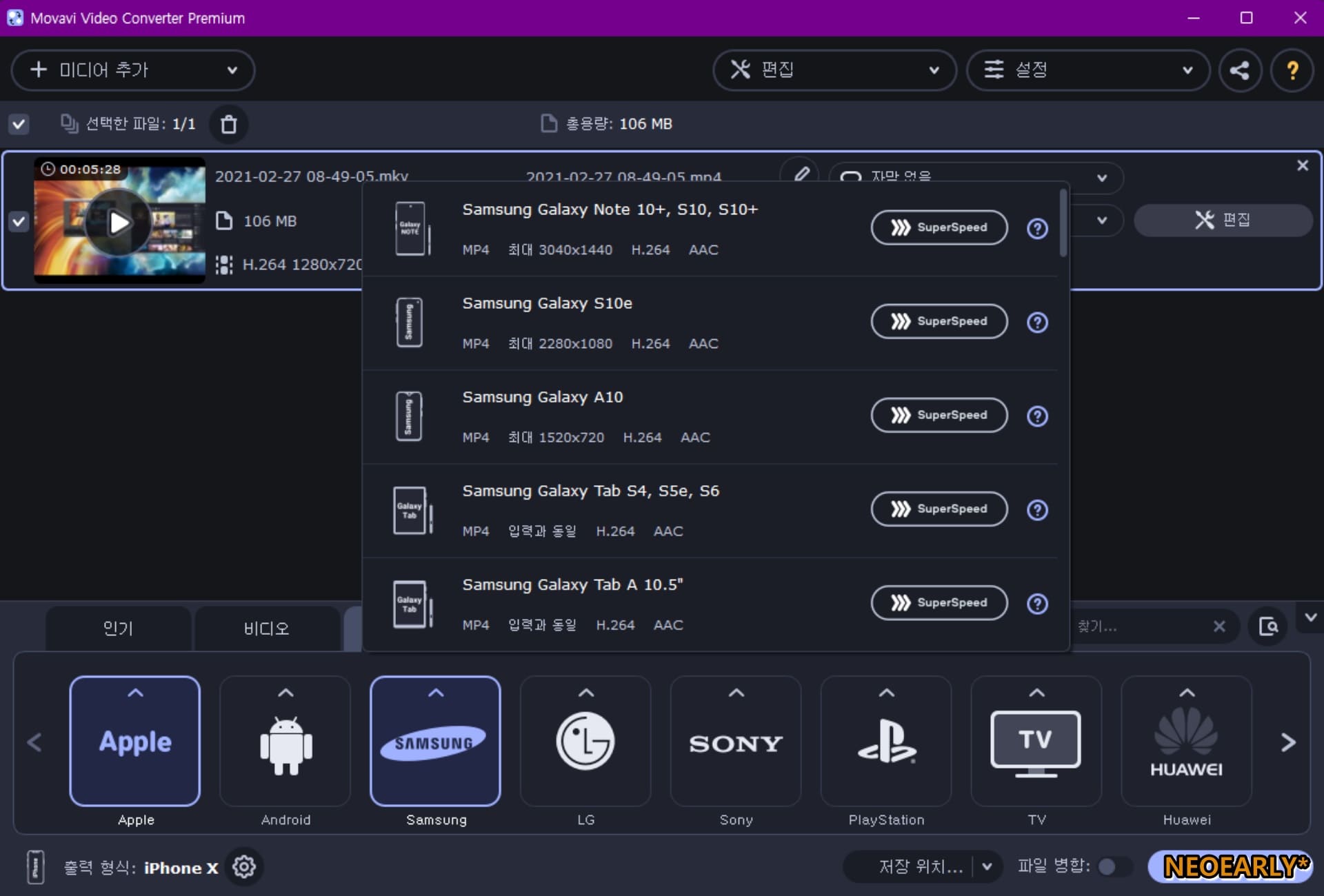Open the 저장 위치 dropdown arrow
The width and height of the screenshot is (1324, 896).
tap(987, 866)
